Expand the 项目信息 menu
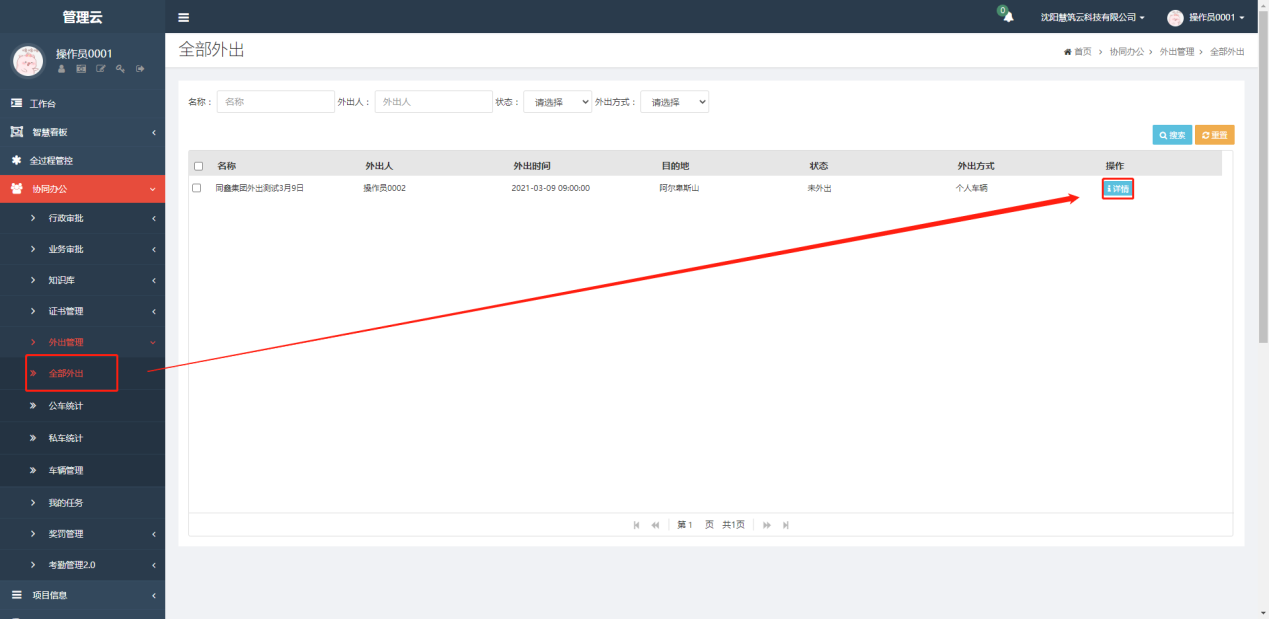1269x619 pixels. coord(154,595)
